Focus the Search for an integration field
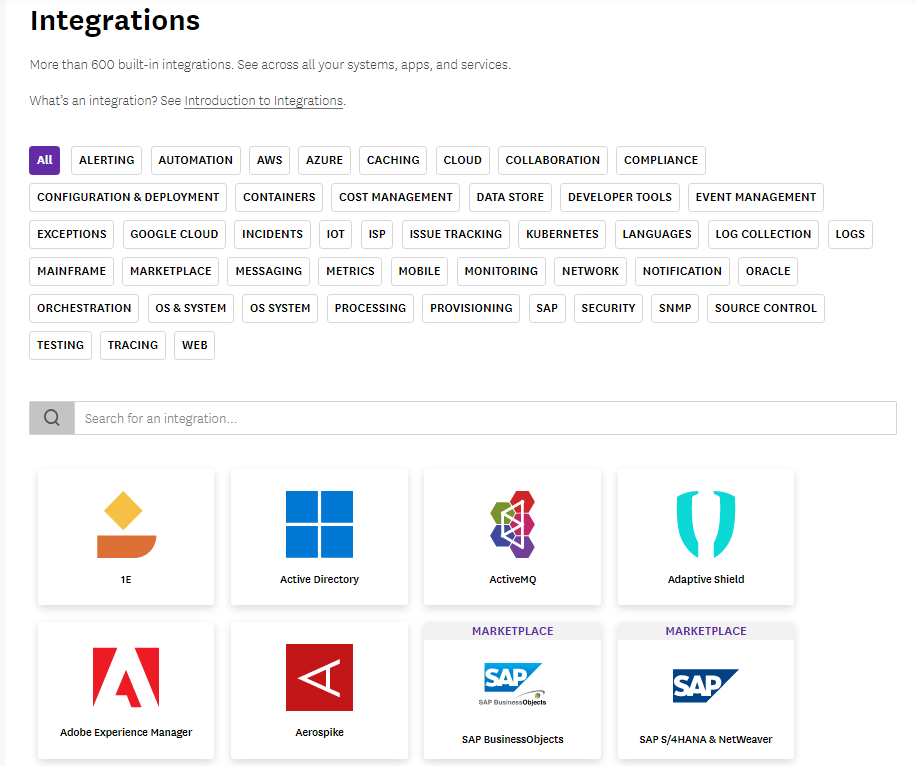 (485, 418)
